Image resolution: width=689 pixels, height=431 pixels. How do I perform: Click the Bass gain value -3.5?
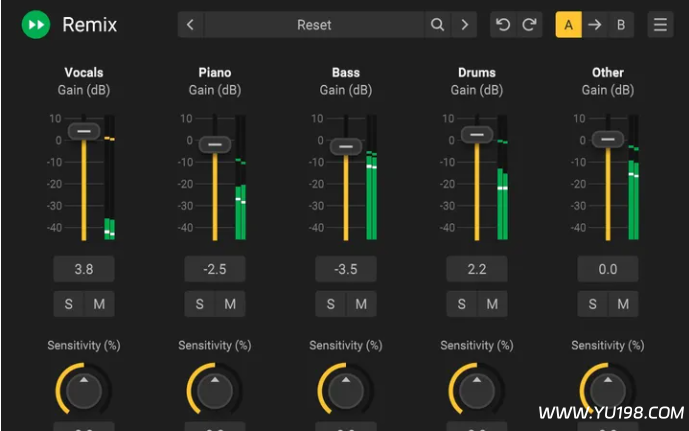click(346, 269)
